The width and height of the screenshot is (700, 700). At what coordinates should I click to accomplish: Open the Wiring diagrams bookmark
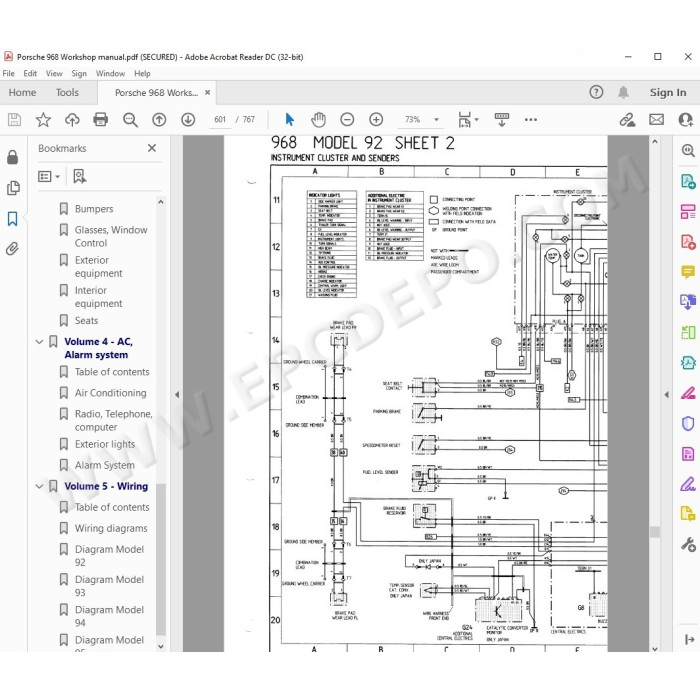(111, 529)
